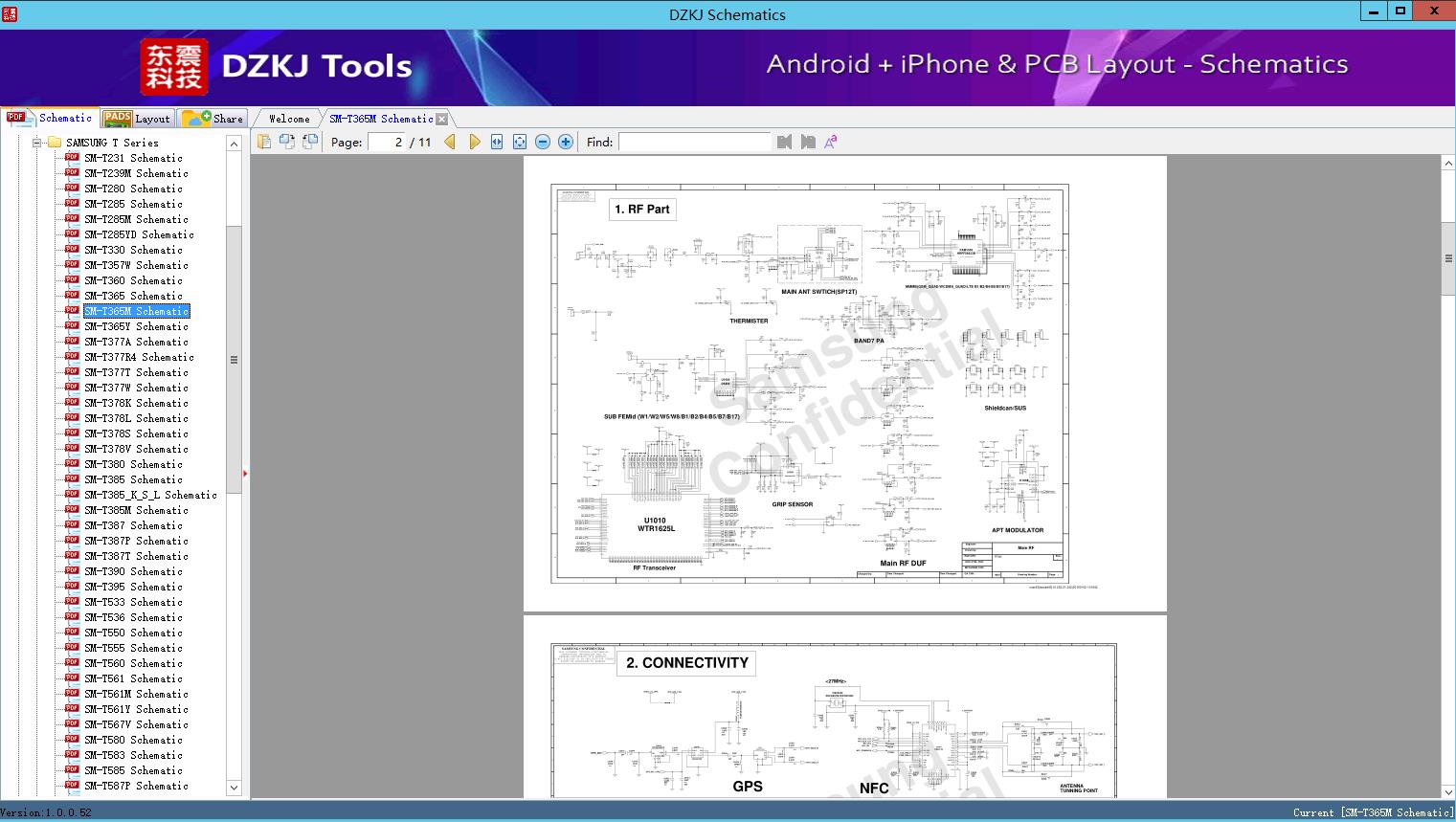Click inside the Find text field
1456x822 pixels.
[694, 142]
